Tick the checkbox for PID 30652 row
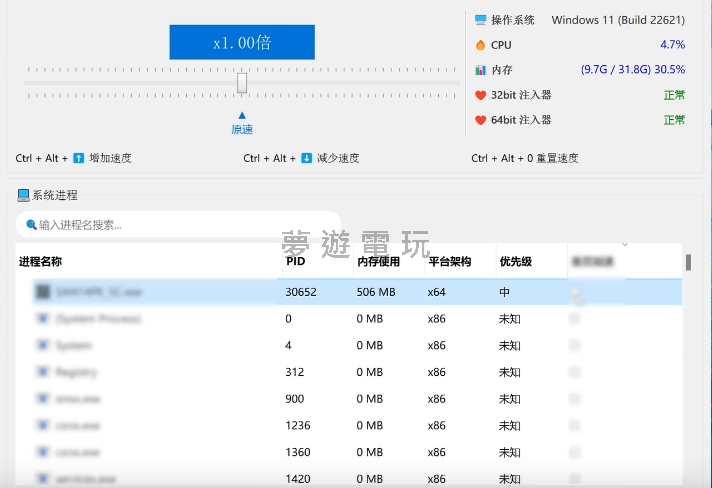Screen dimensions: 712x488 pos(575,292)
